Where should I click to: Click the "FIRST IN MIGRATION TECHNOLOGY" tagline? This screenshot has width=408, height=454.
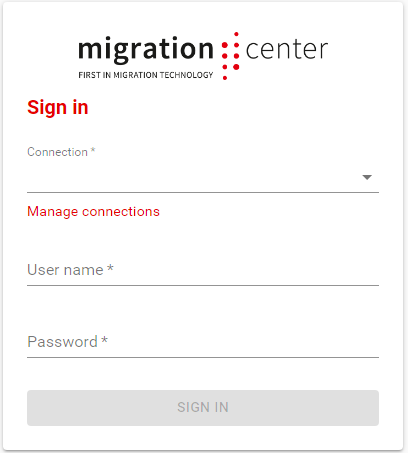click(146, 75)
